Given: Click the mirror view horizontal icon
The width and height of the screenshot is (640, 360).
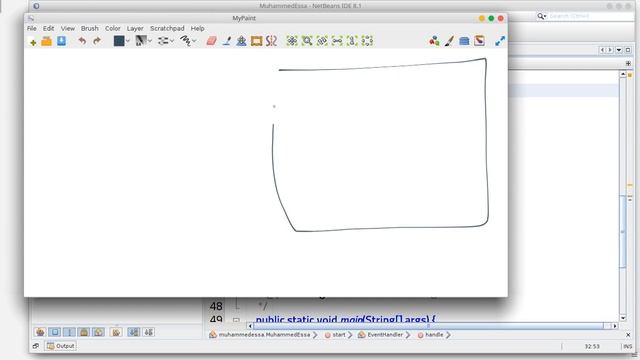Looking at the screenshot, I should point(337,41).
